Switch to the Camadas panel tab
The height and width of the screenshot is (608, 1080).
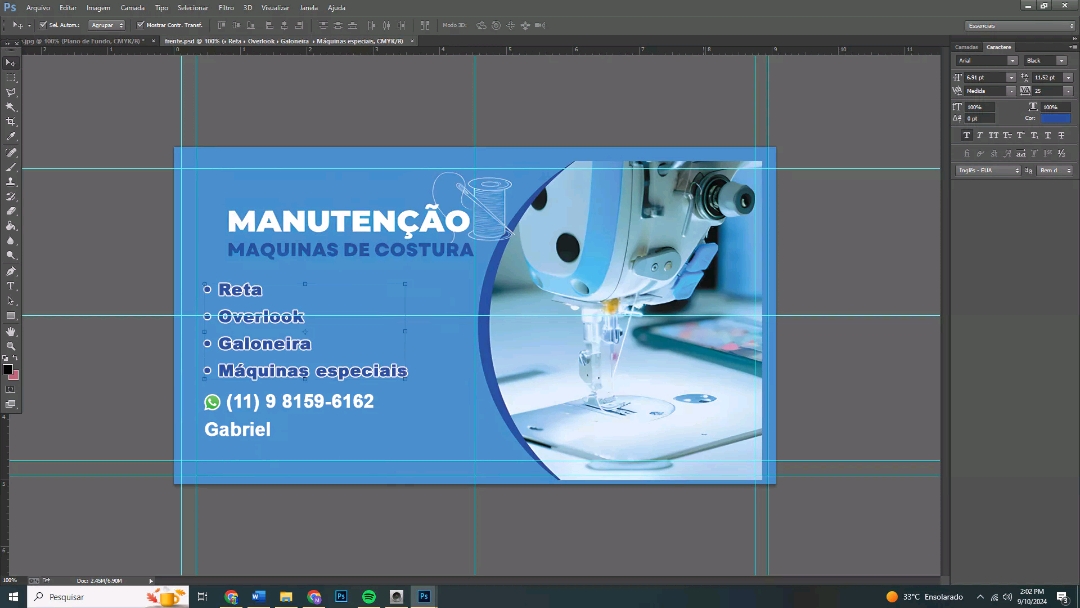(x=966, y=47)
